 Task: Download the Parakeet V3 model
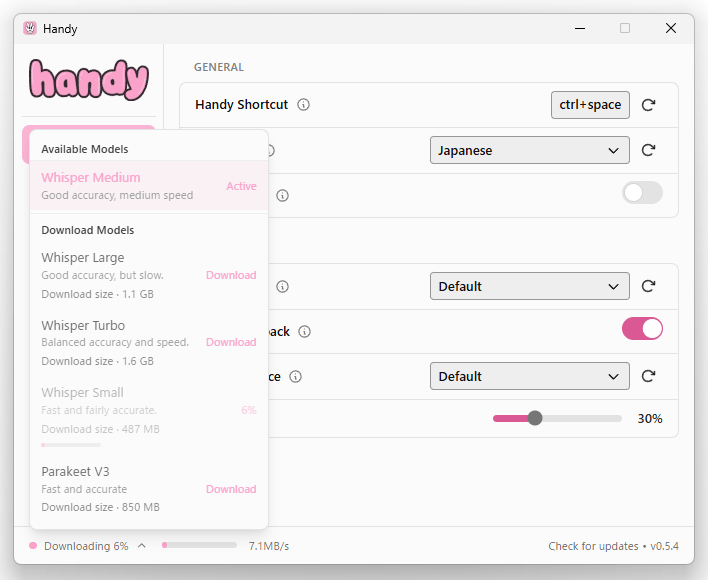(x=231, y=489)
